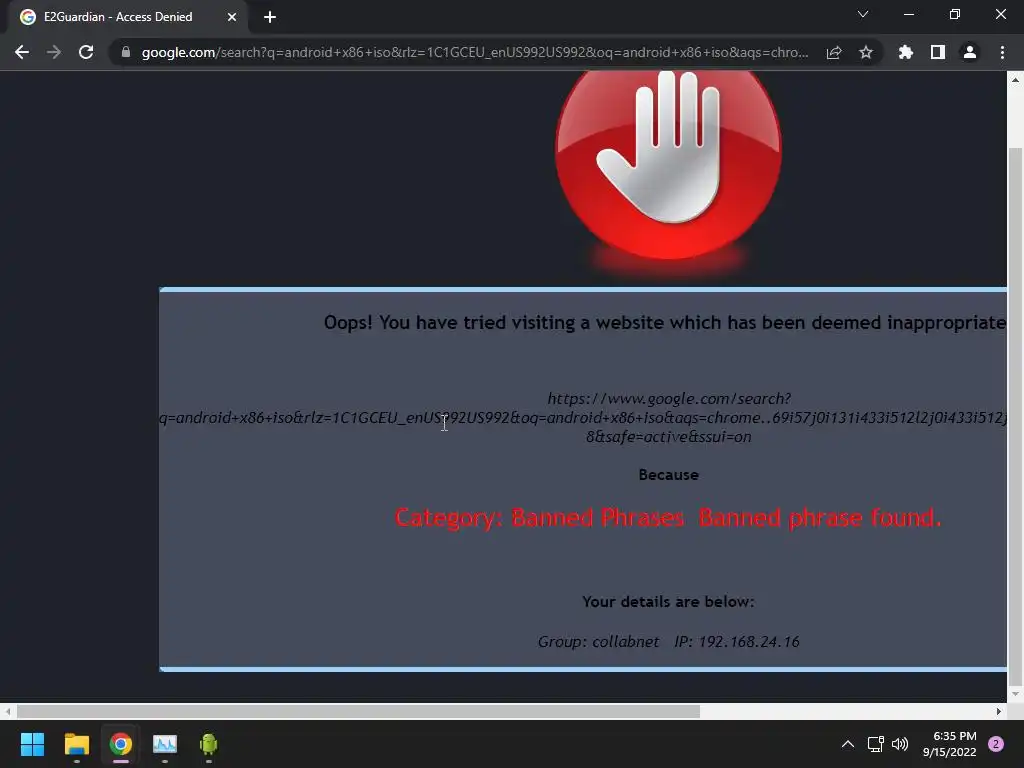Click the Chrome taskbar icon
This screenshot has height=768, width=1024.
click(121, 744)
